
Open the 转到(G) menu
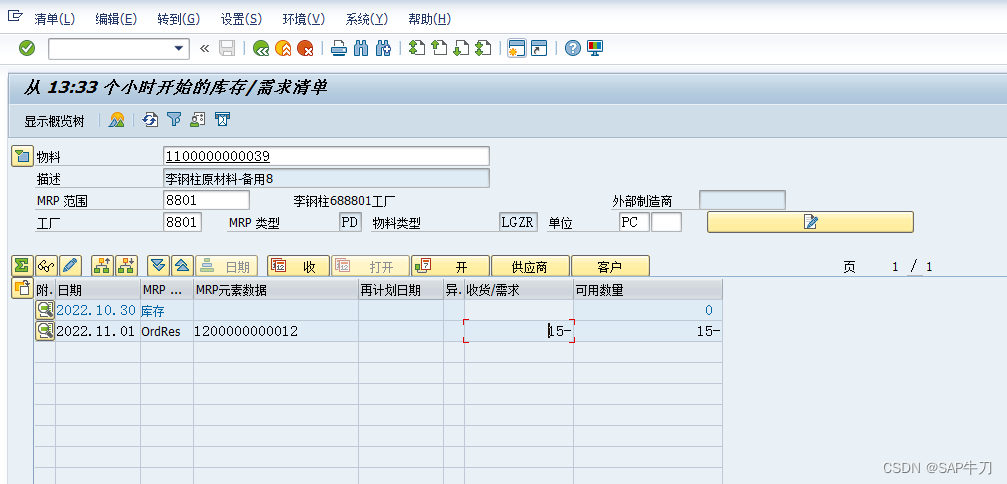click(179, 19)
